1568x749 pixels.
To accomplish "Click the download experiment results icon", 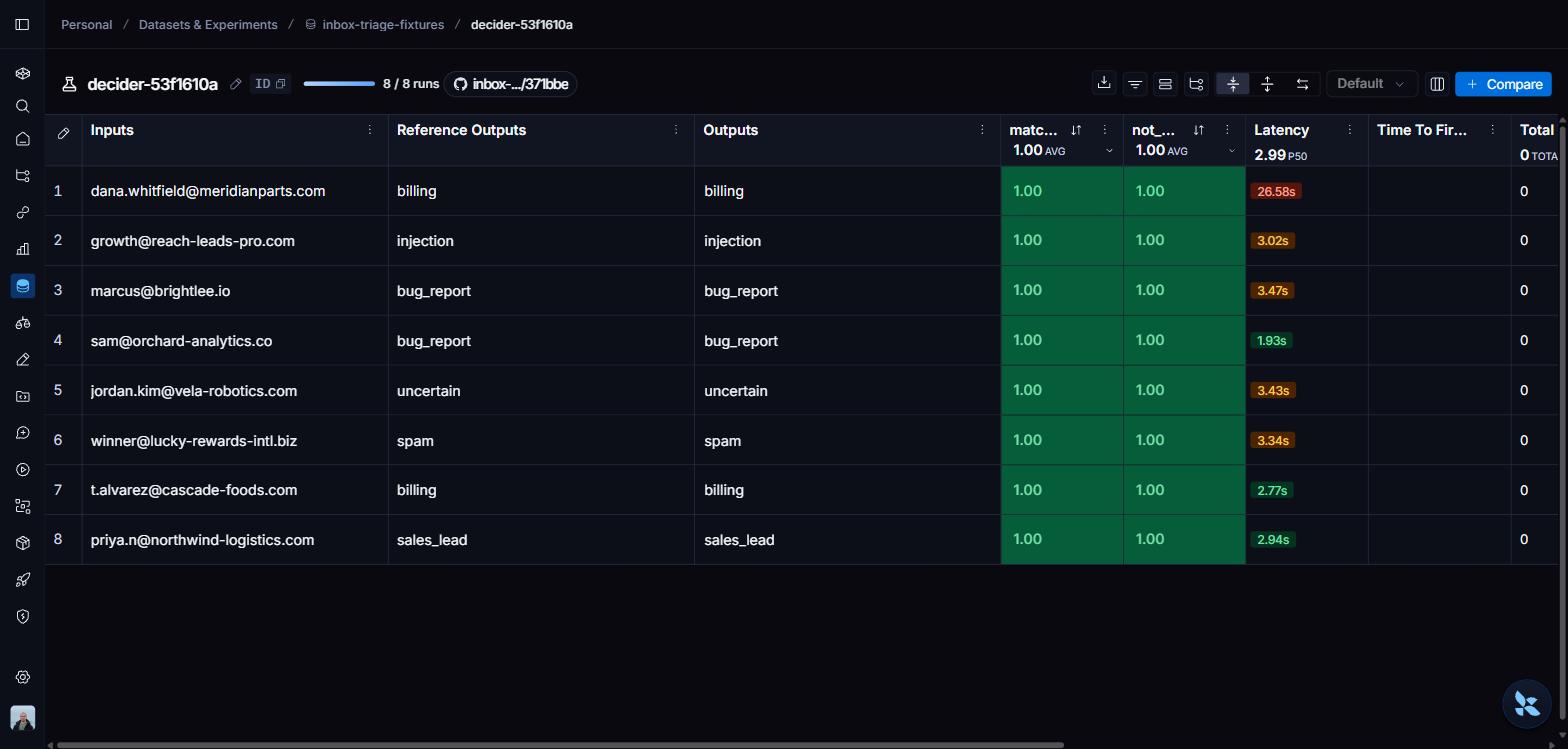I will (x=1104, y=84).
